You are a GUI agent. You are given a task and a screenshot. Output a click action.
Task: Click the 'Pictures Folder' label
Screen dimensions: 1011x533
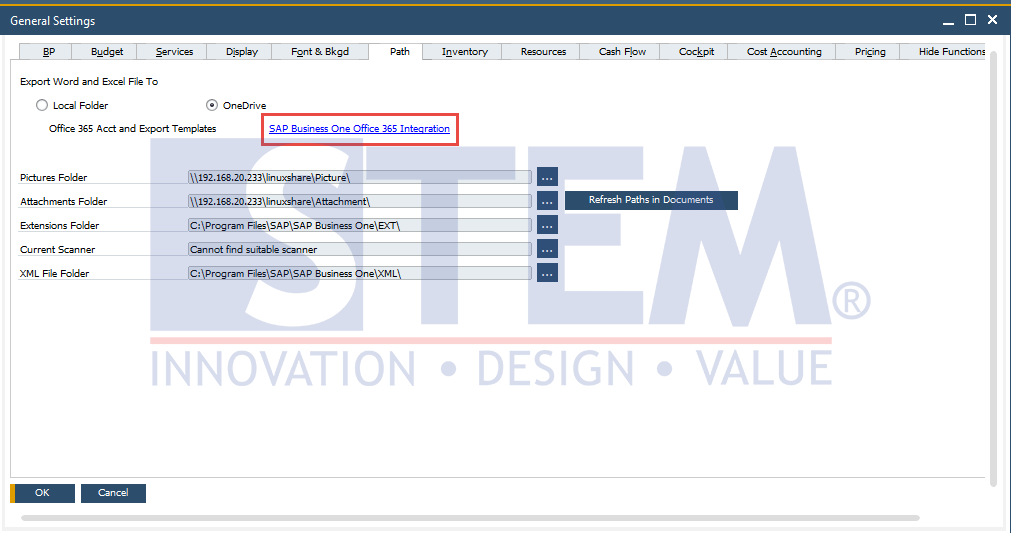coord(54,177)
